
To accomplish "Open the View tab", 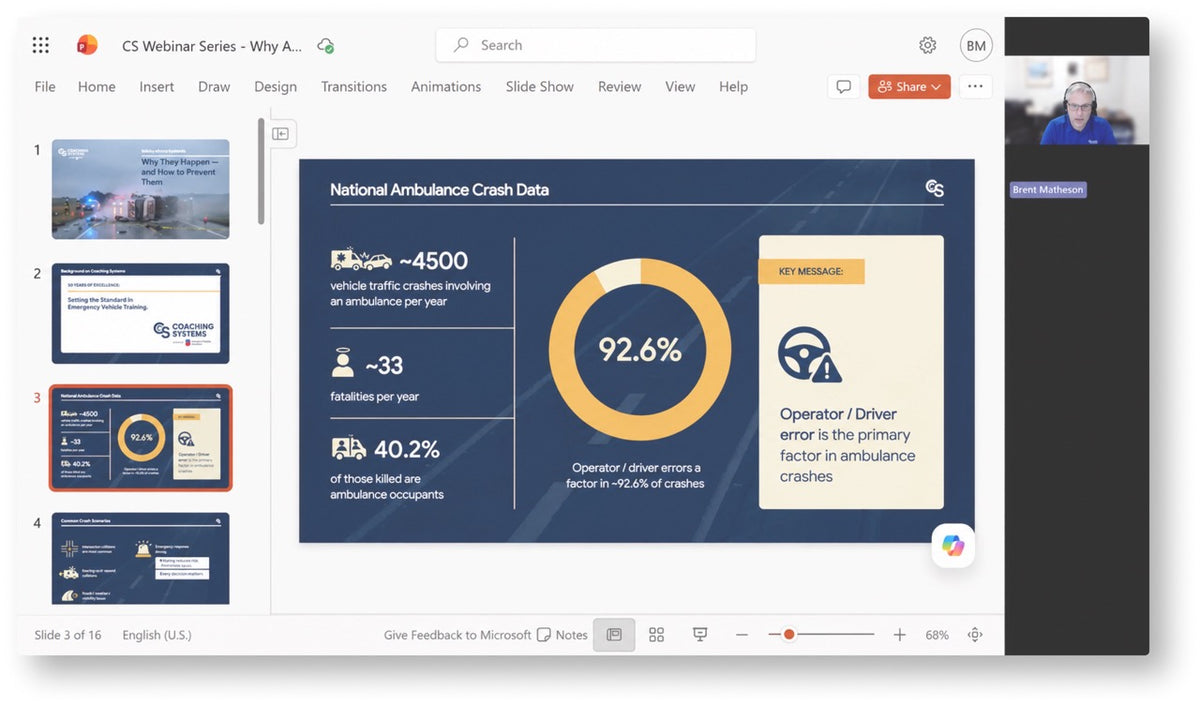I will point(680,87).
